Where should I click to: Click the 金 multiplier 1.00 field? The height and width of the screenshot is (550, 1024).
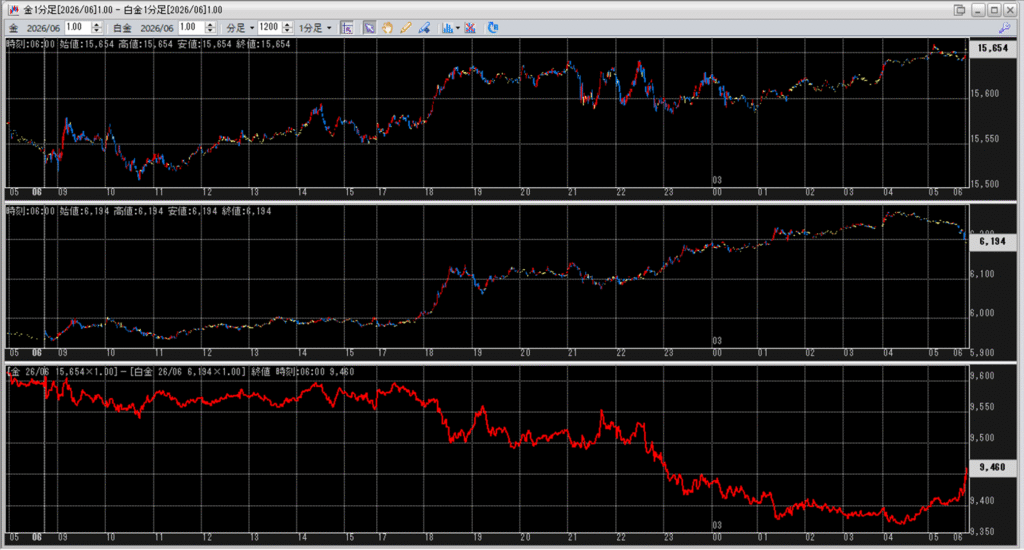point(77,28)
